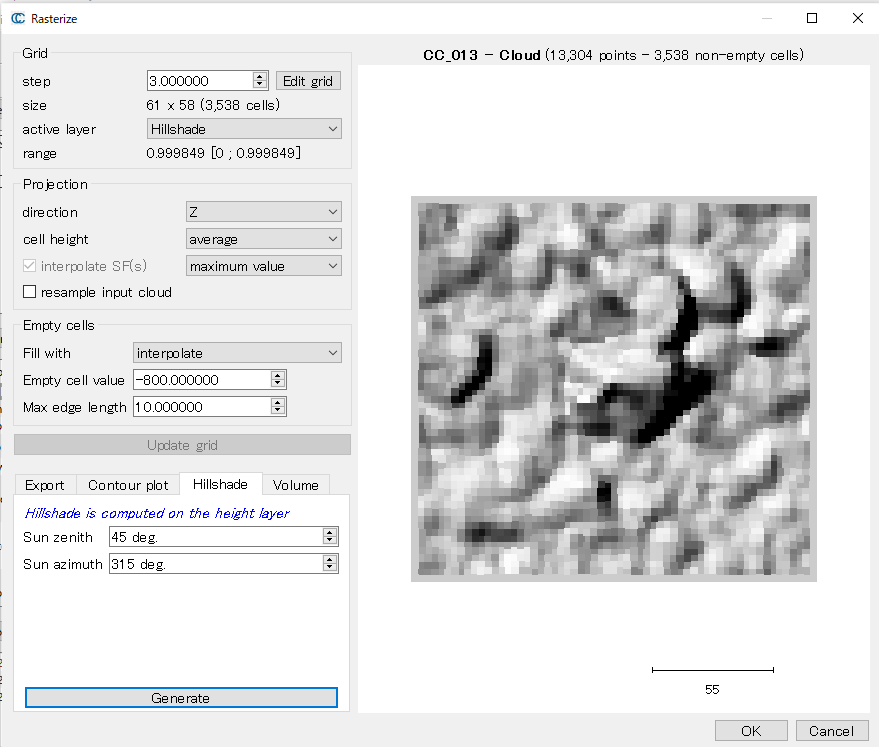
Task: Enable resample input cloud checkbox
Action: pos(29,292)
